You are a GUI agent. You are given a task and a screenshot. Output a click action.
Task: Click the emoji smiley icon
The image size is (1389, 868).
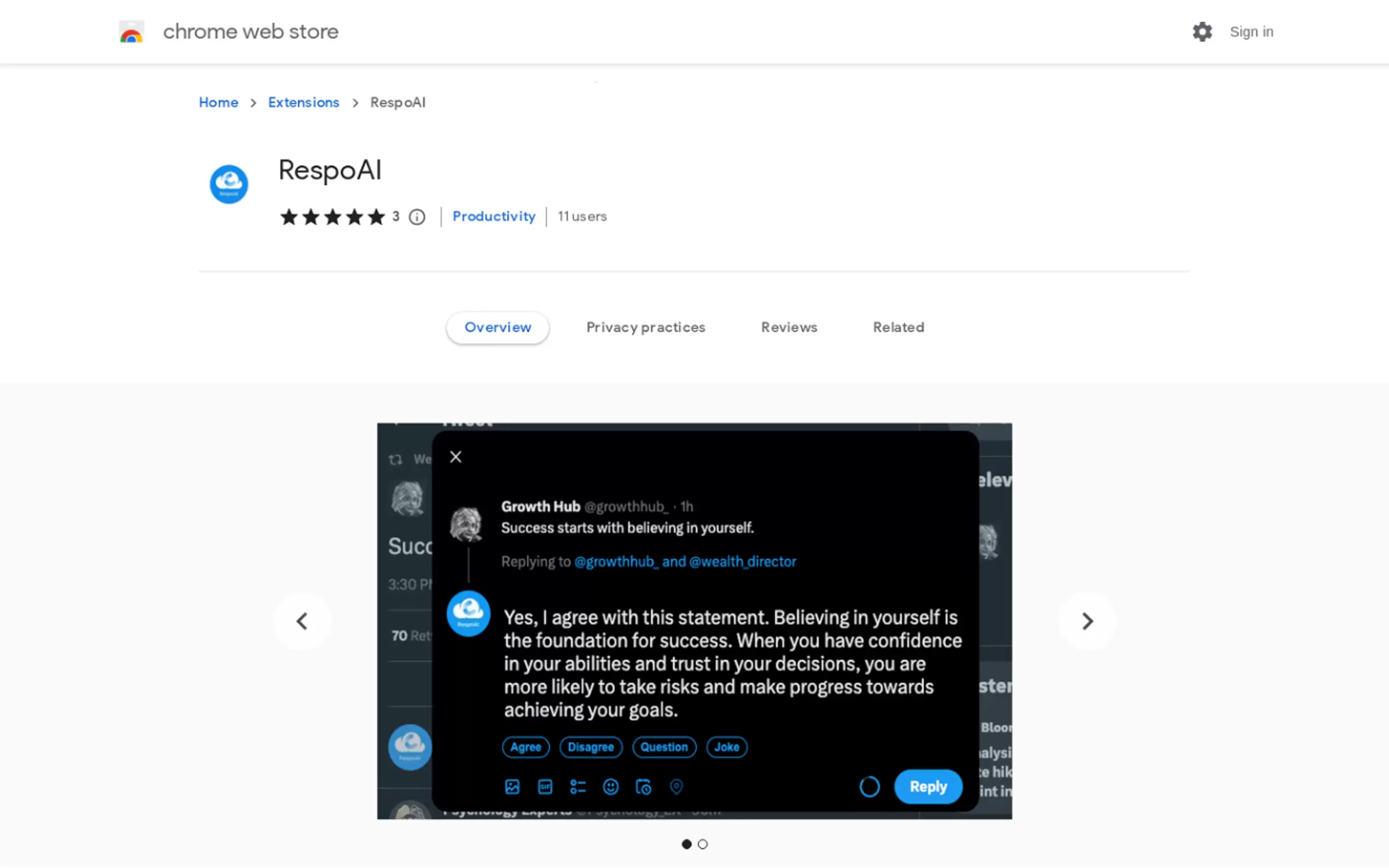point(610,787)
